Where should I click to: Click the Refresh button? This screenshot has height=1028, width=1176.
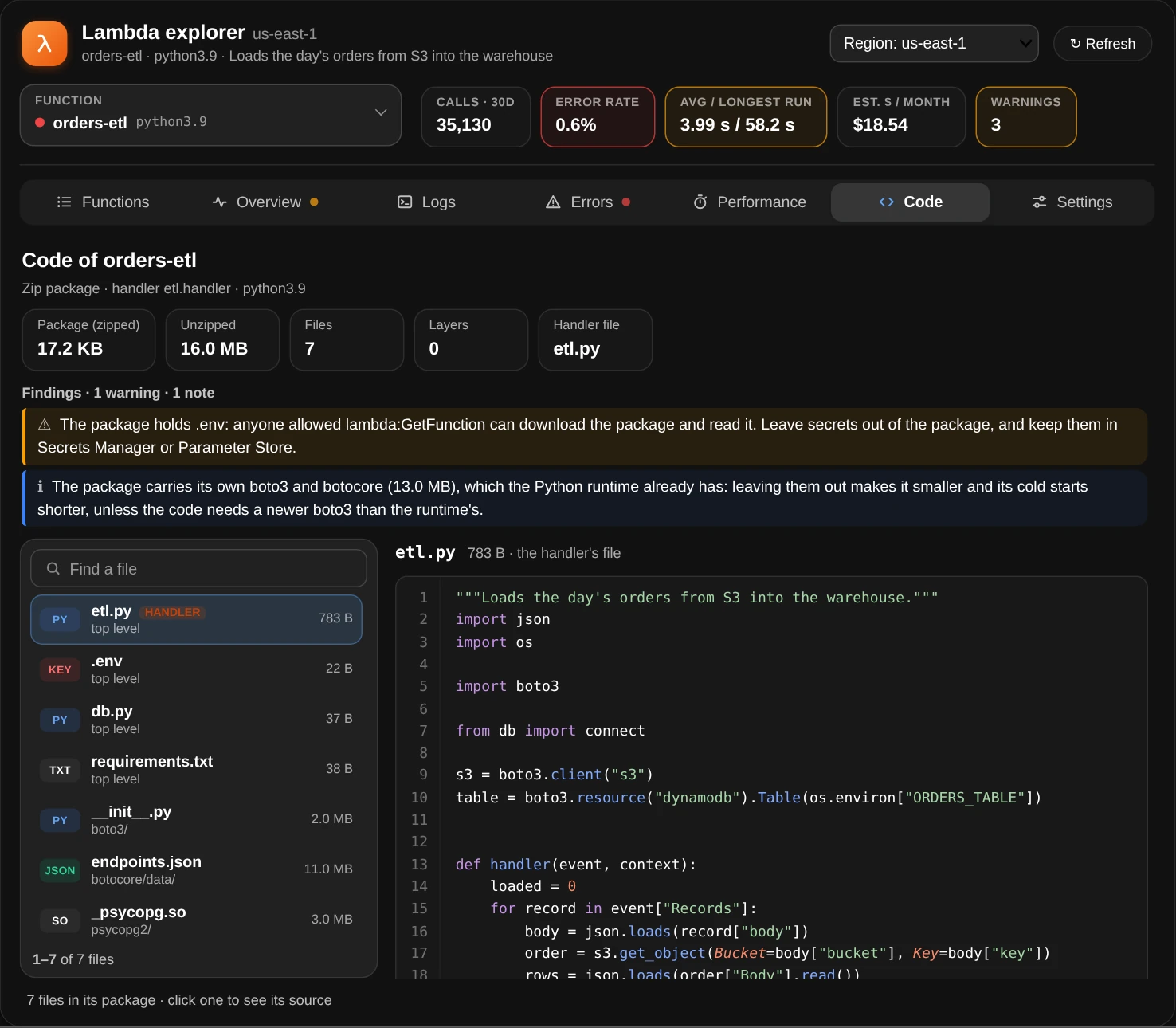pos(1103,44)
